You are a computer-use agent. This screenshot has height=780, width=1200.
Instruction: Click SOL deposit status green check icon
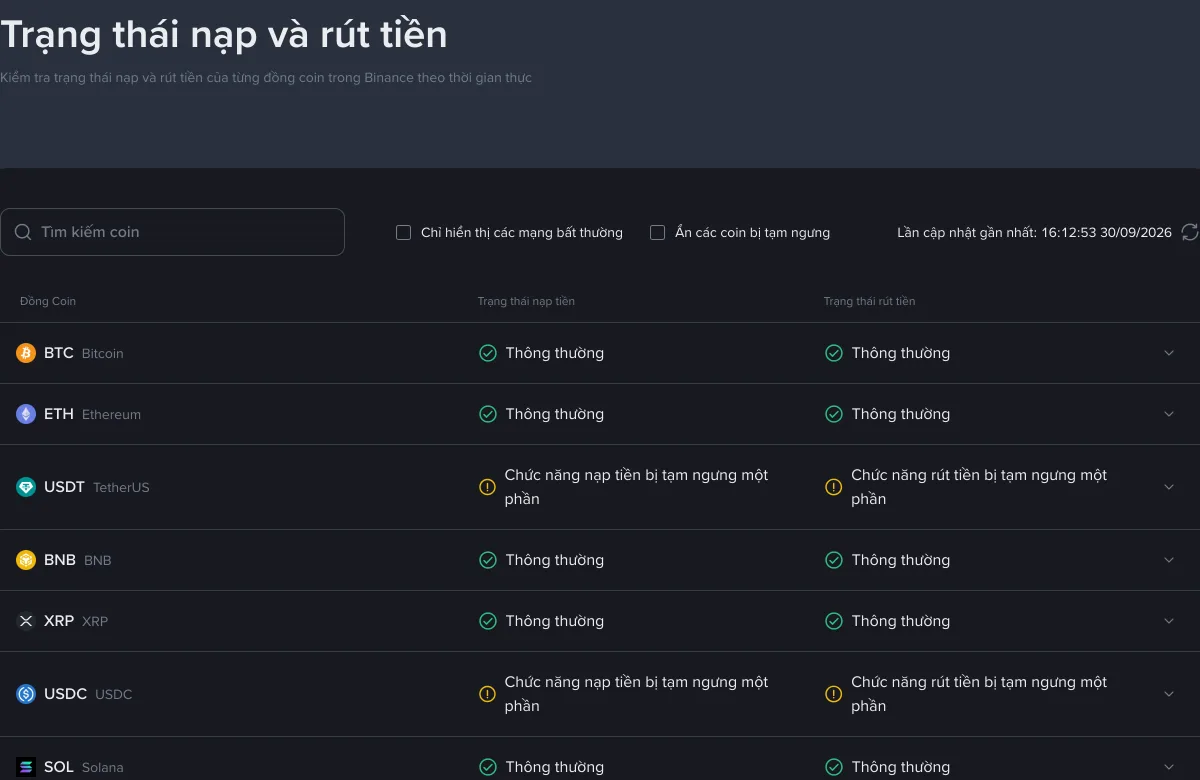coord(488,767)
